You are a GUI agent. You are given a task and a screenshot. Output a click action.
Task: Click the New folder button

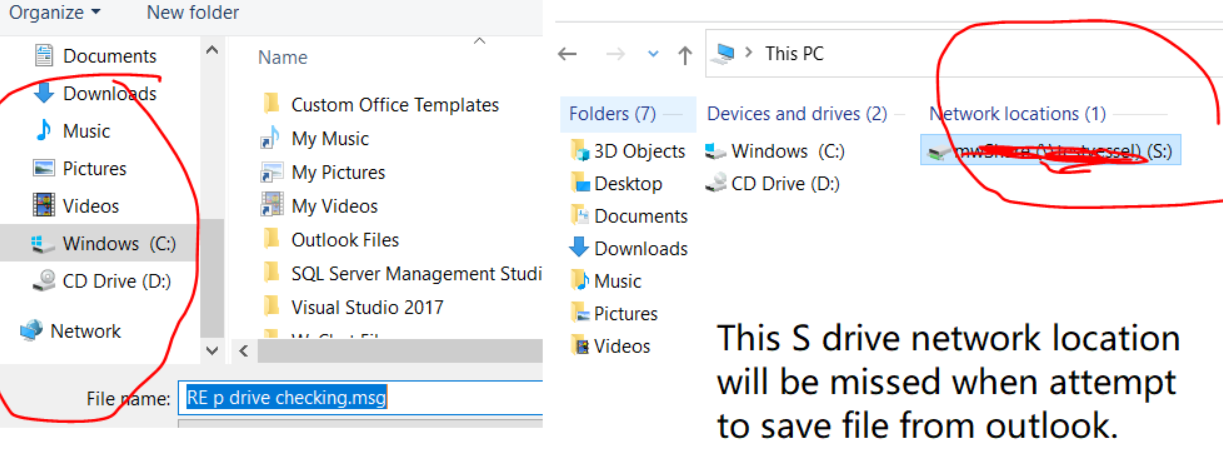193,13
